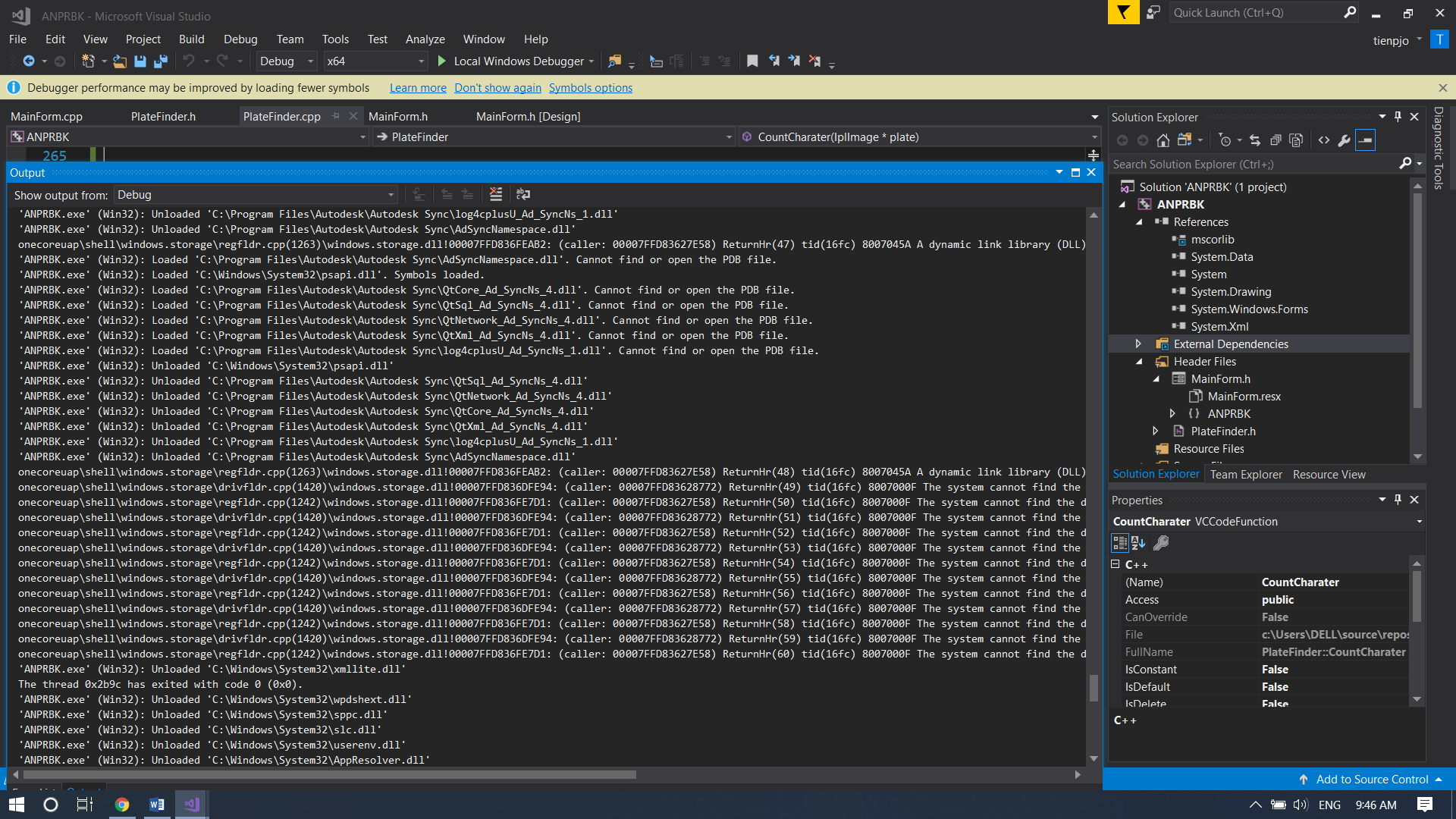Open the Team menu
1456x819 pixels.
tap(290, 39)
